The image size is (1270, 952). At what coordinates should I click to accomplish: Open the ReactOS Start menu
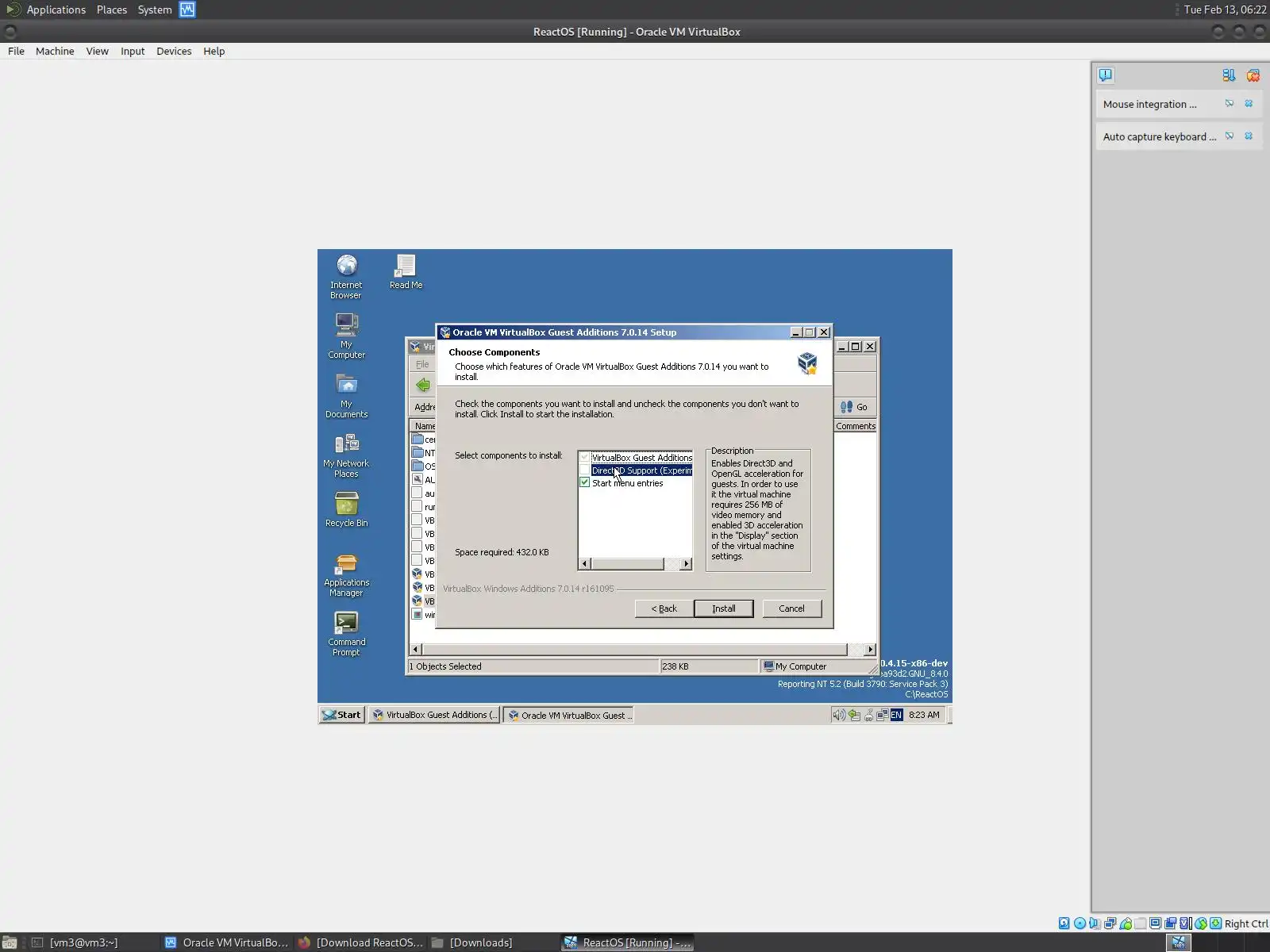point(341,715)
